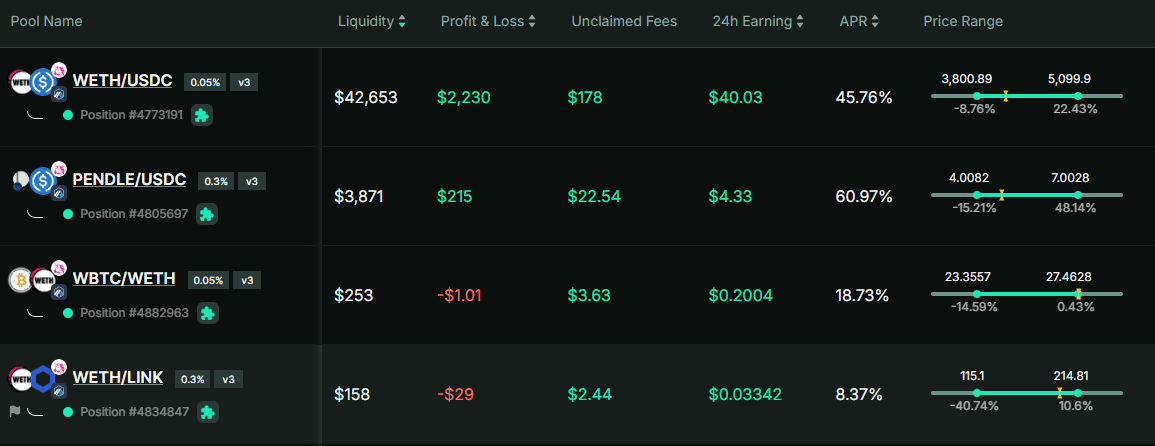Click the Chainlink icon of WETH/LINK pool
This screenshot has height=446, width=1155.
point(42,379)
